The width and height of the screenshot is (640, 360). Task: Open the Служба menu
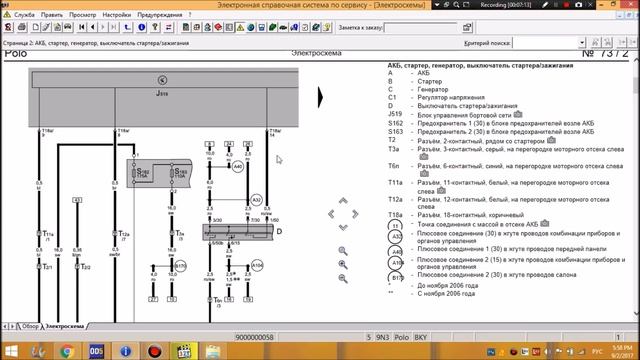[x=24, y=15]
